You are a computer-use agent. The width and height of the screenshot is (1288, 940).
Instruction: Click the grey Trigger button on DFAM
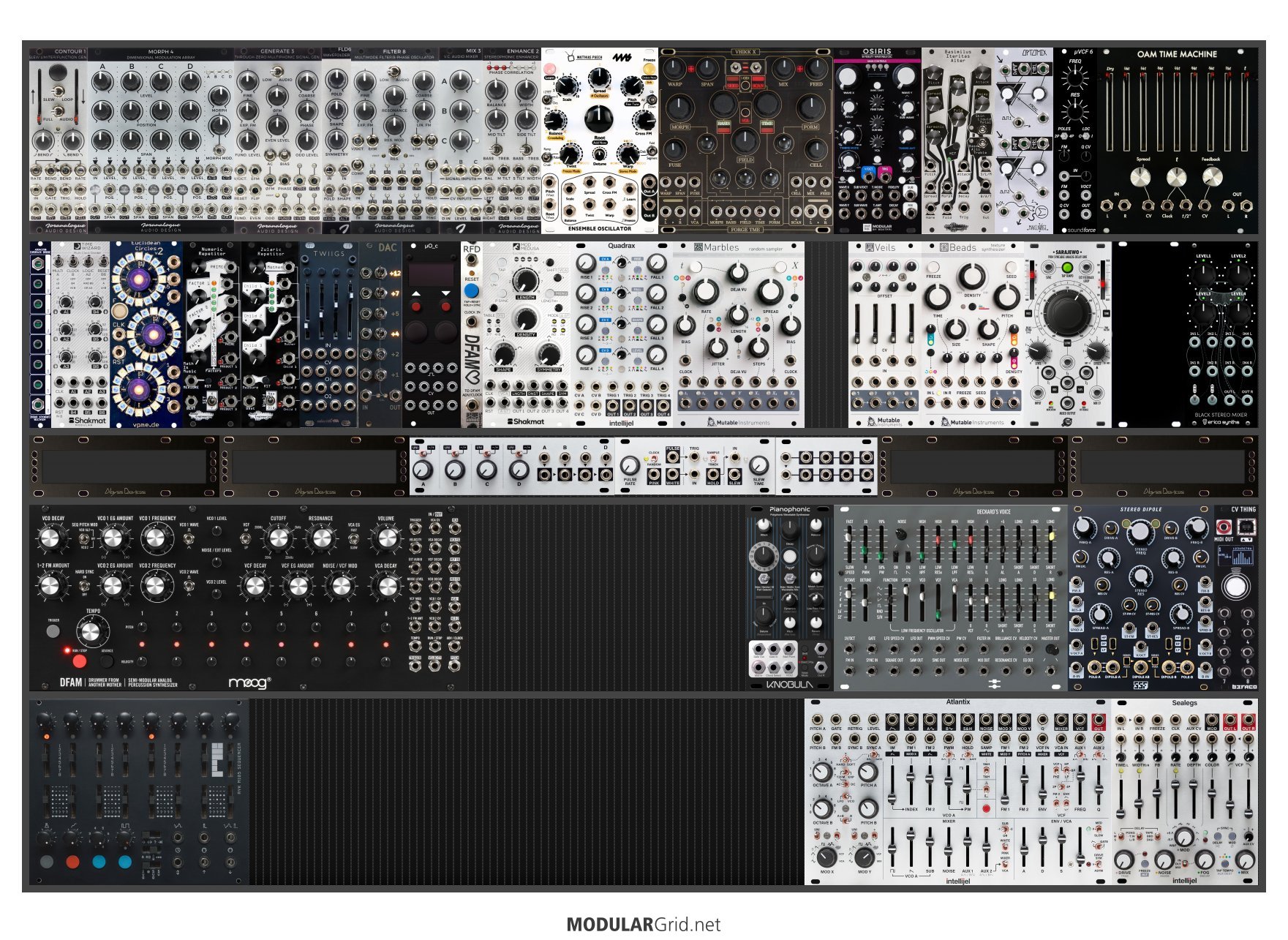coord(53,631)
